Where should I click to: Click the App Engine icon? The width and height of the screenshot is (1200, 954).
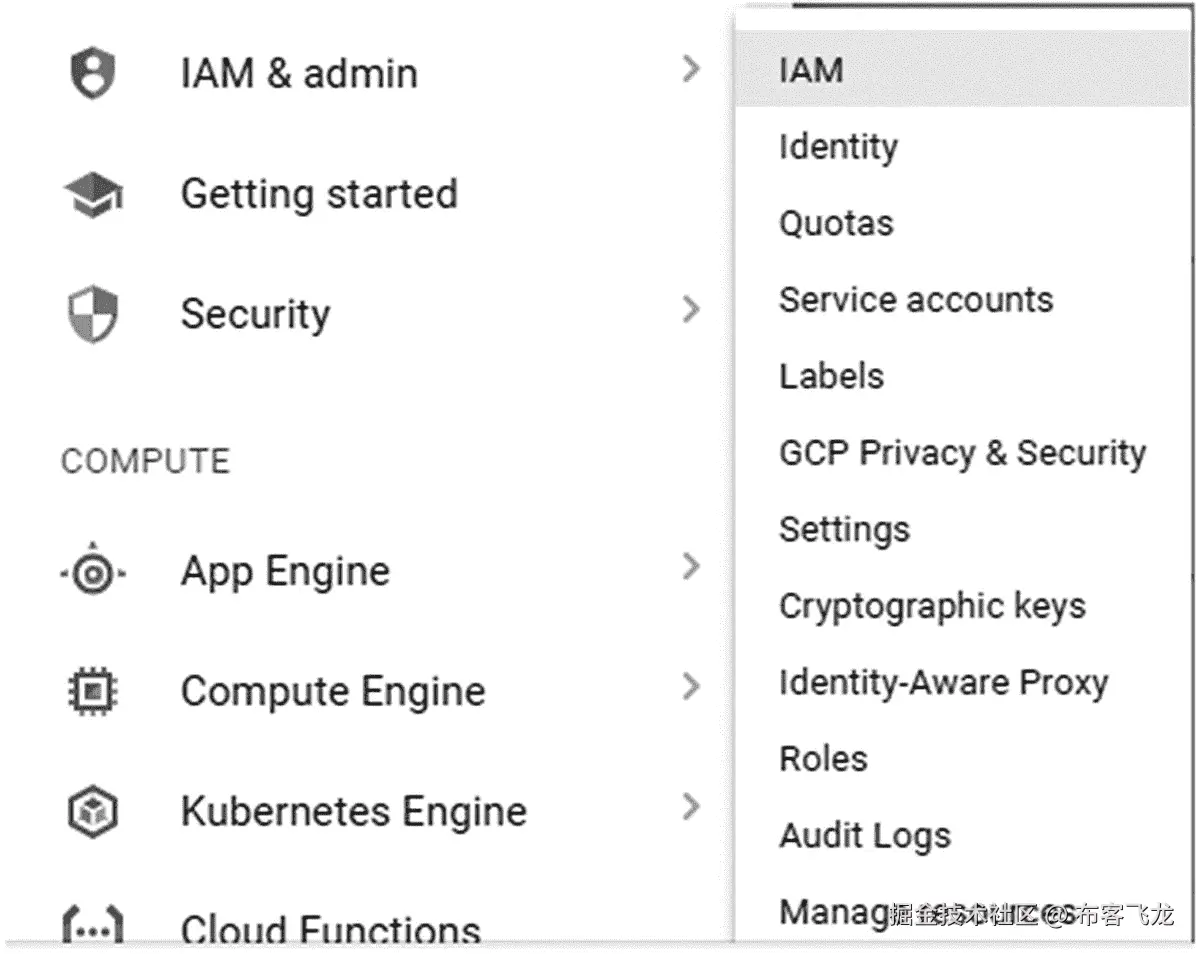pyautogui.click(x=92, y=573)
